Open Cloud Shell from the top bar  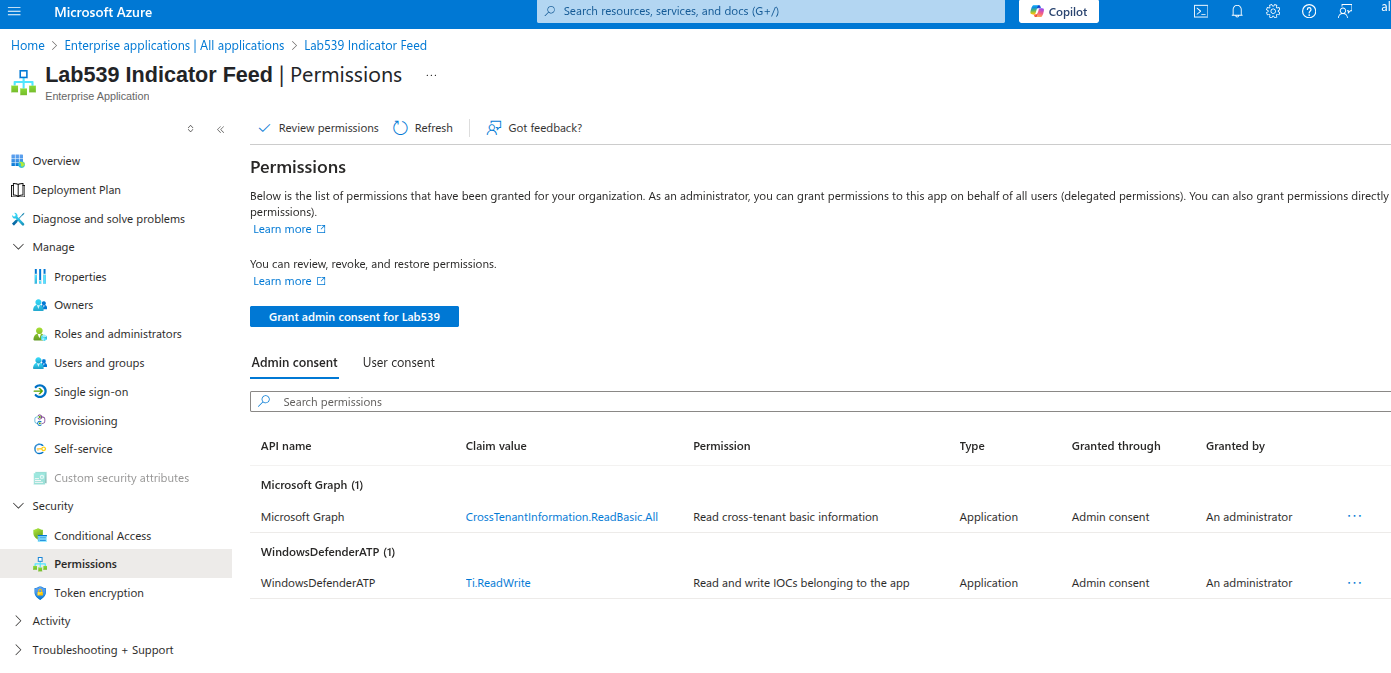point(1201,12)
